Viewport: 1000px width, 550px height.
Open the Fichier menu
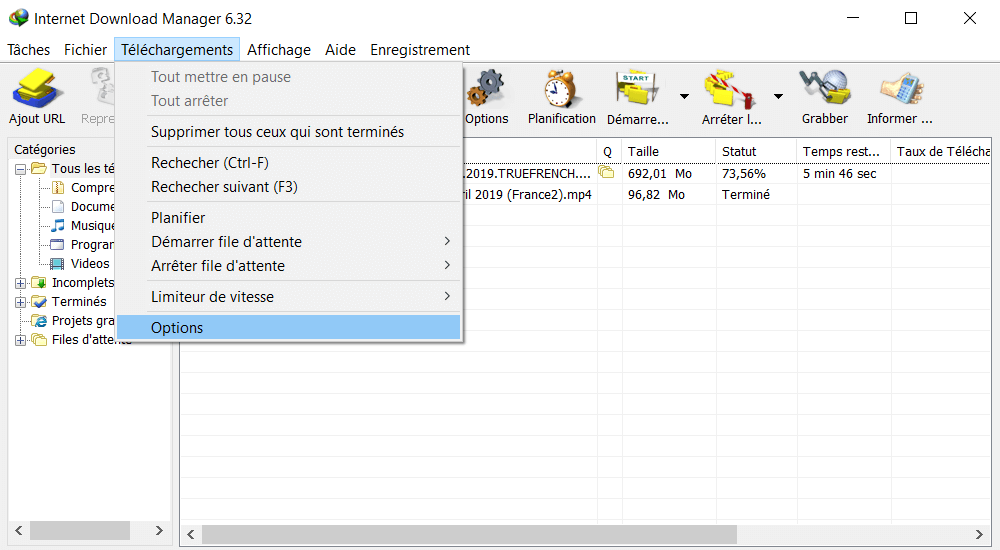[85, 50]
